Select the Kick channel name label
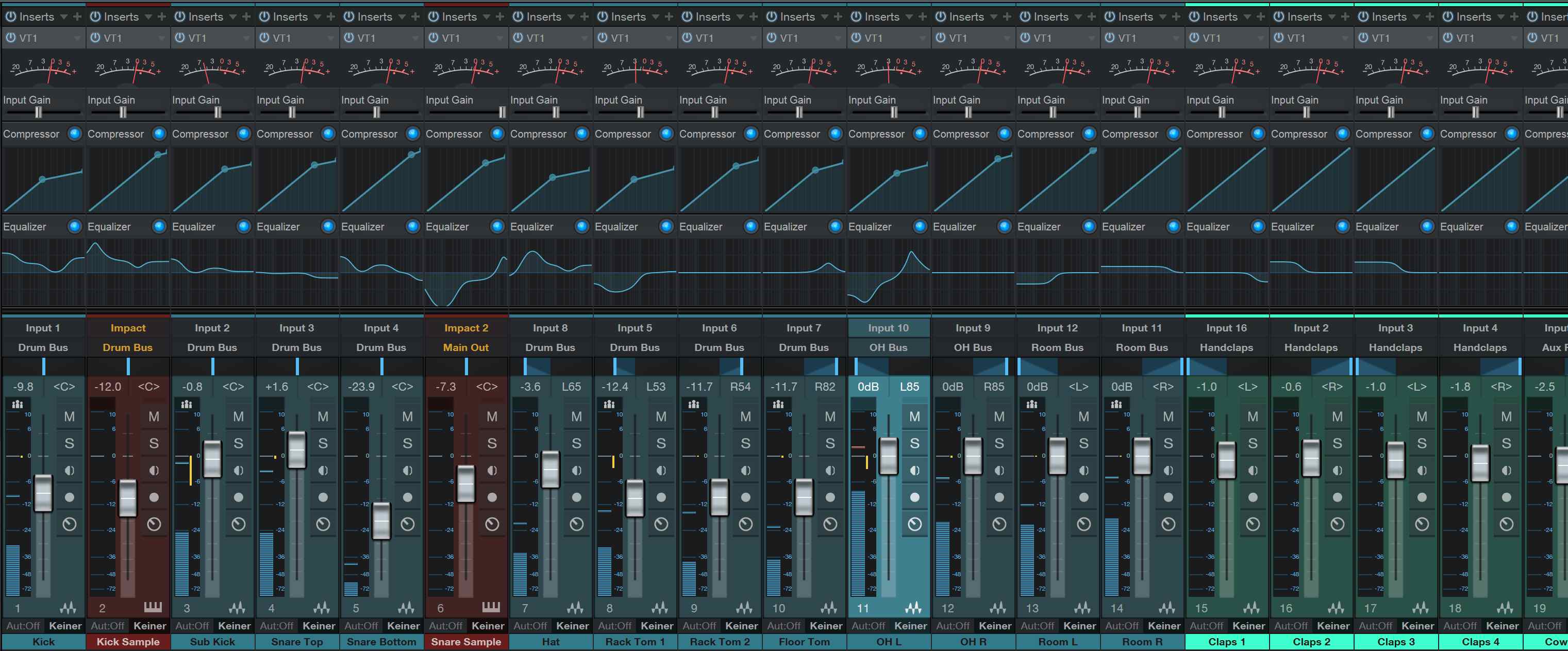The width and height of the screenshot is (1568, 651). (x=43, y=642)
